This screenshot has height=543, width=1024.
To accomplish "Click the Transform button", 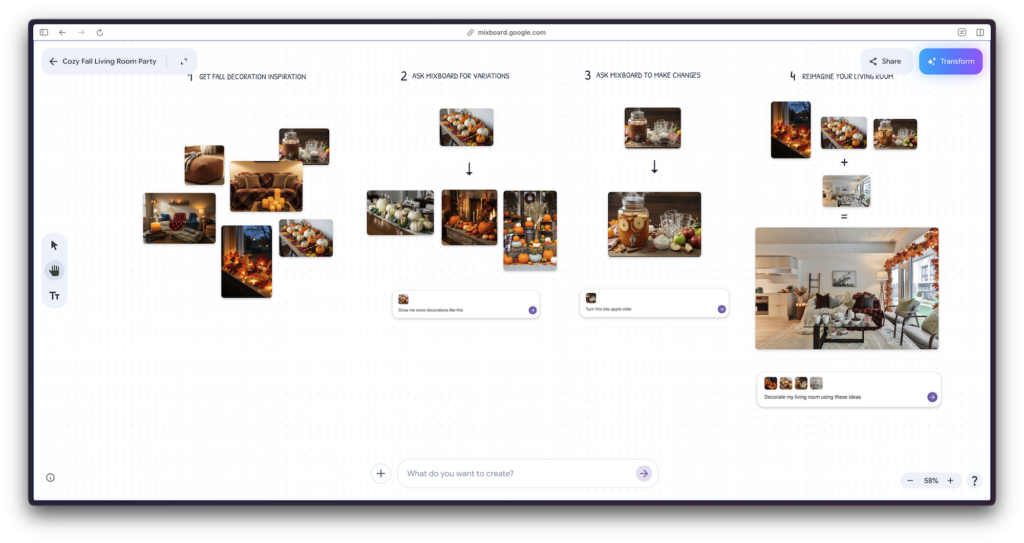I will [950, 61].
